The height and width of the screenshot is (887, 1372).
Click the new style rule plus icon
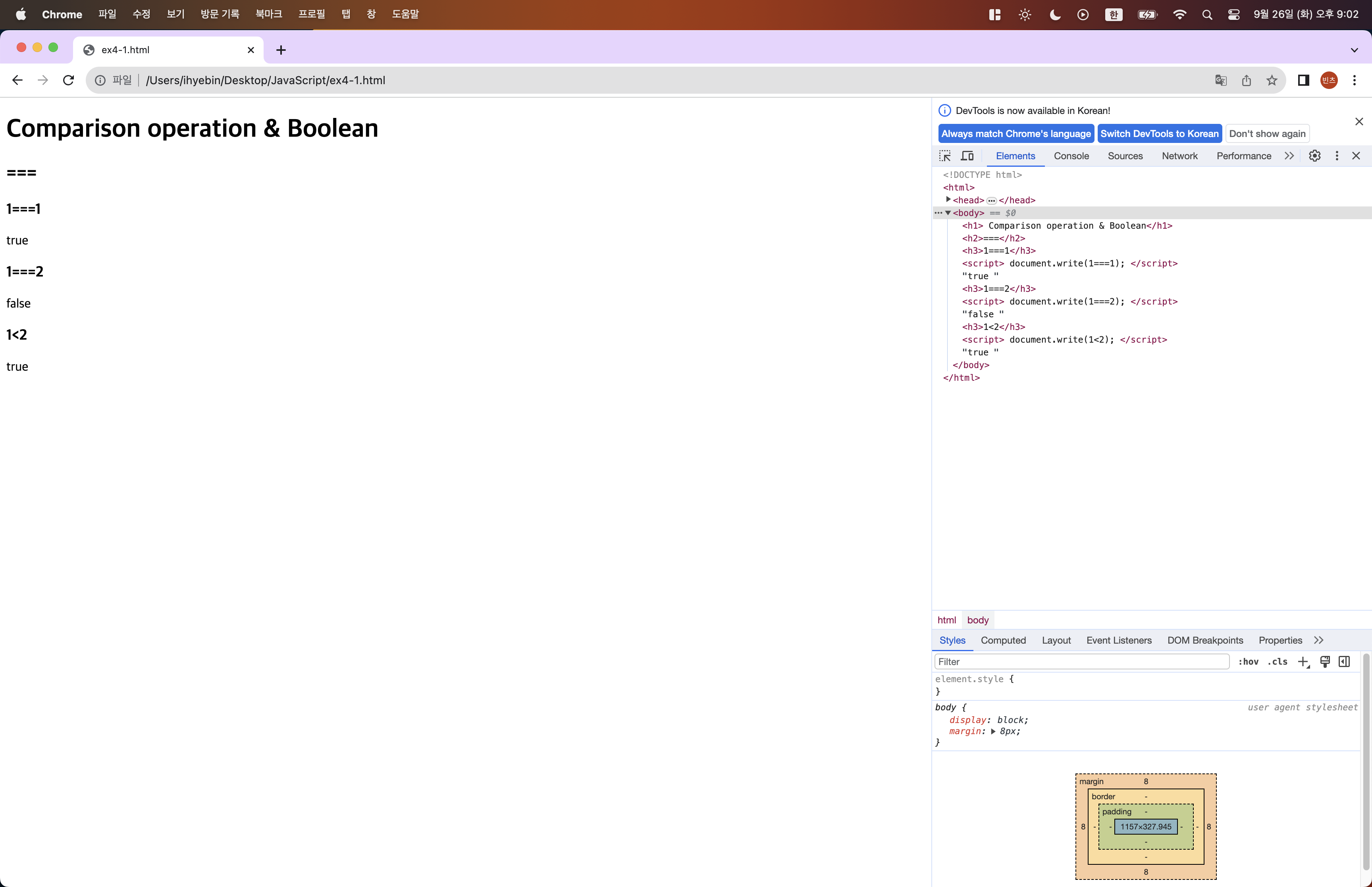pos(1303,662)
